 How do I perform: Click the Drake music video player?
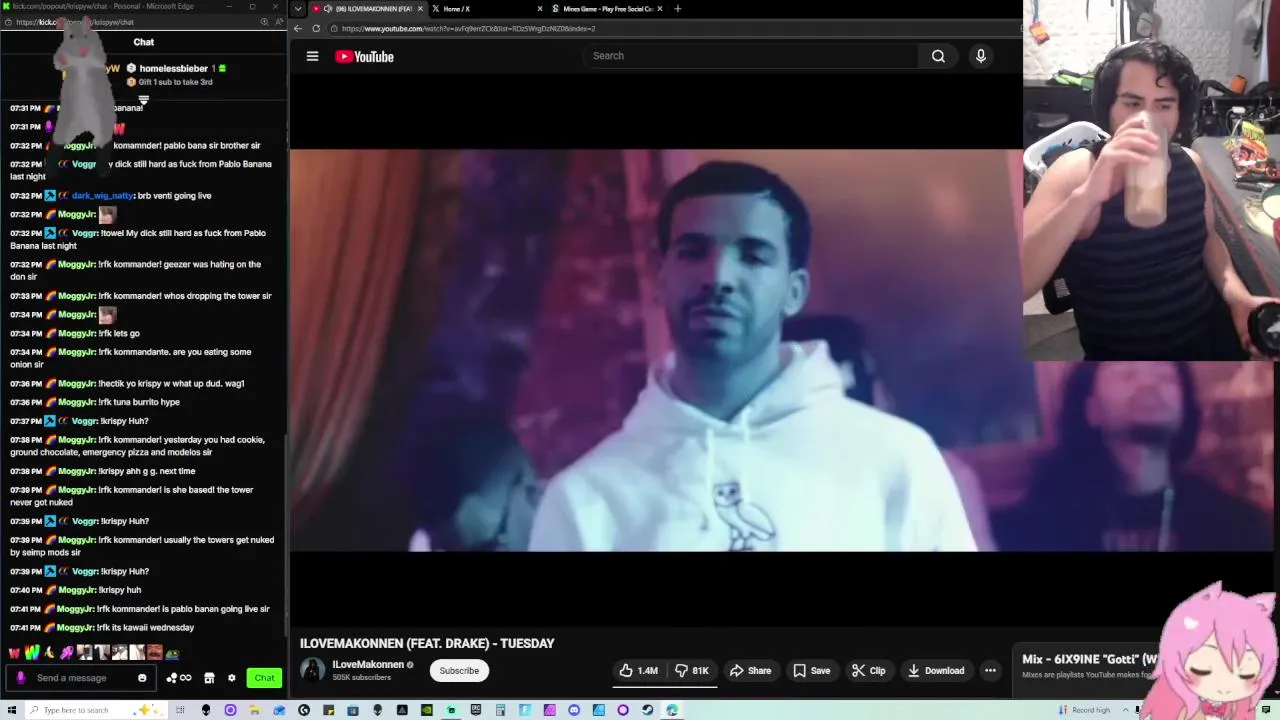pyautogui.click(x=656, y=350)
